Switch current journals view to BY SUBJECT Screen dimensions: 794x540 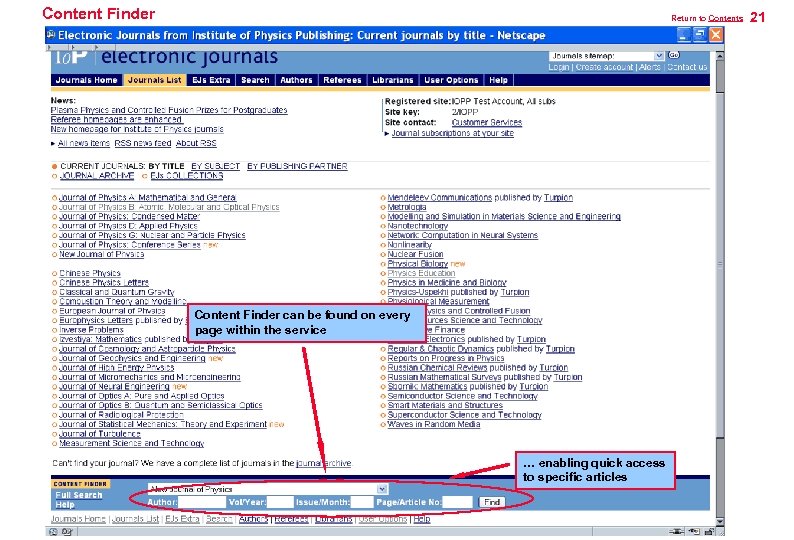(216, 166)
